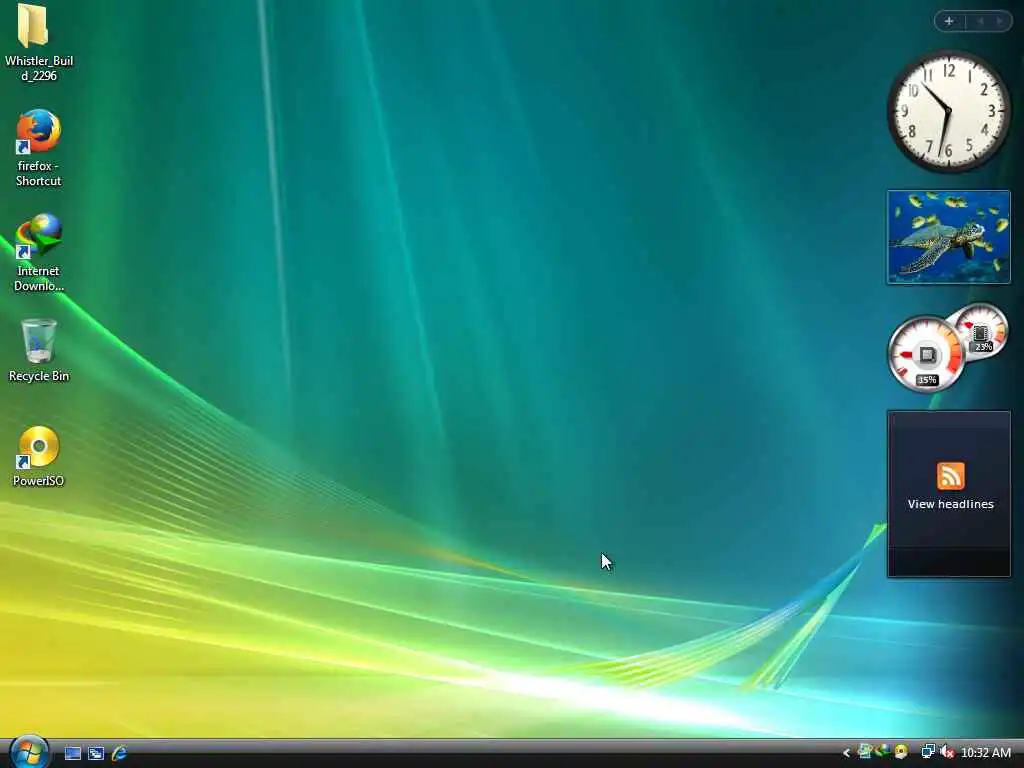Click Switch between windows Quick Launch icon
1024x768 pixels.
pyautogui.click(x=96, y=754)
